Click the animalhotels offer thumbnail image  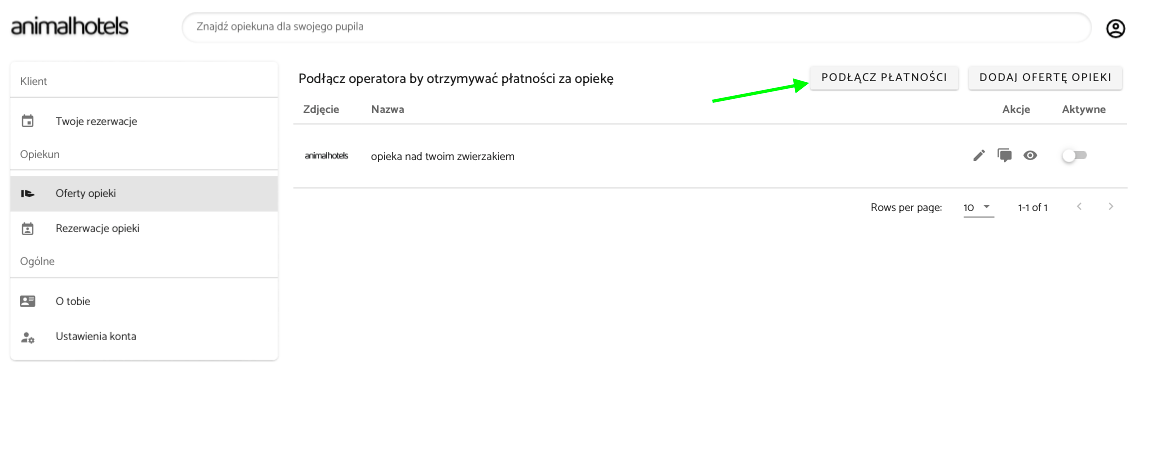coord(326,155)
